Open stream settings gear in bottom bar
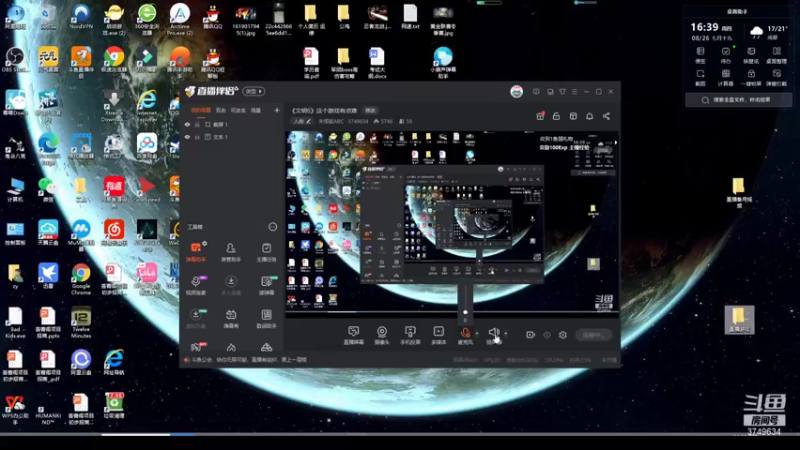The image size is (800, 450). coord(562,335)
